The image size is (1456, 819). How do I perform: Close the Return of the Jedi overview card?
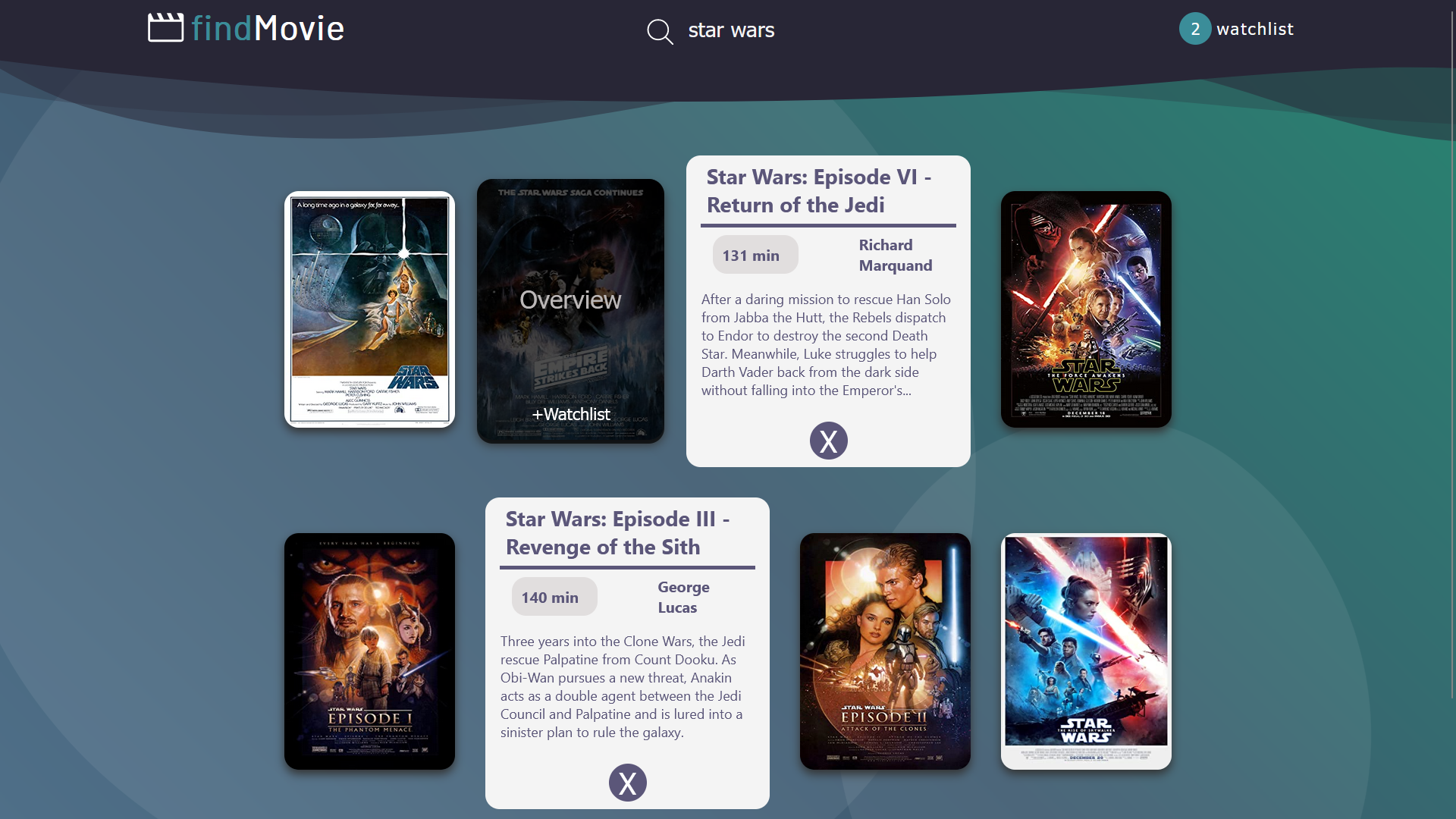(x=828, y=441)
